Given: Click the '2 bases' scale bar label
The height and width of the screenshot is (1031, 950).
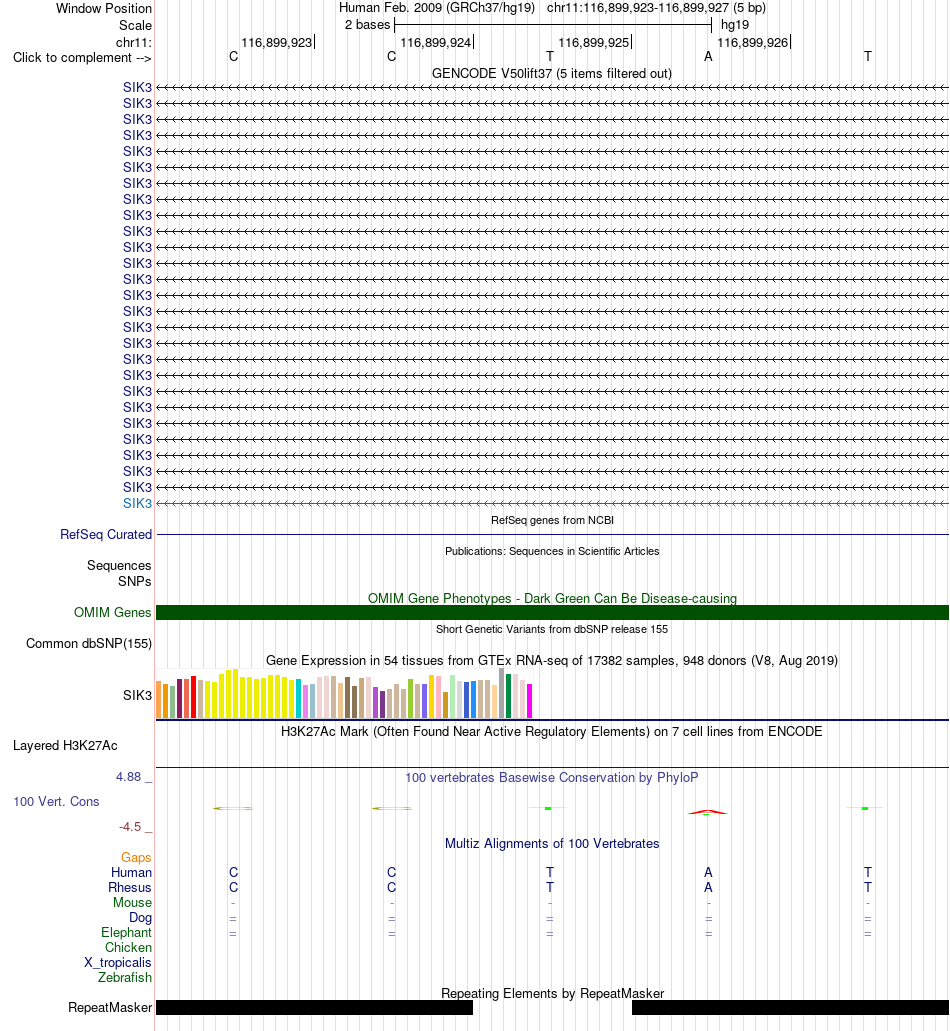Looking at the screenshot, I should [x=368, y=25].
